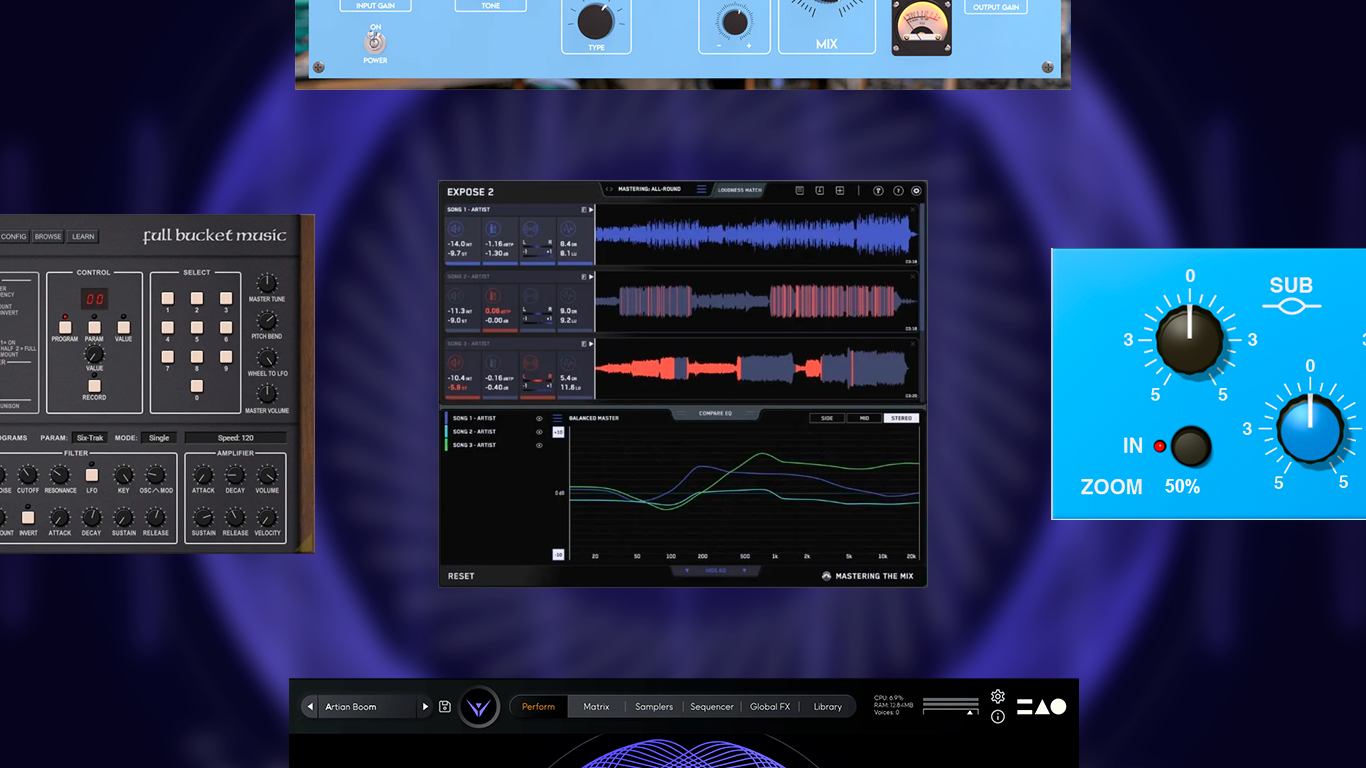This screenshot has height=768, width=1366.
Task: Click Song 1 dynamic range waveform icon
Action: tap(568, 228)
